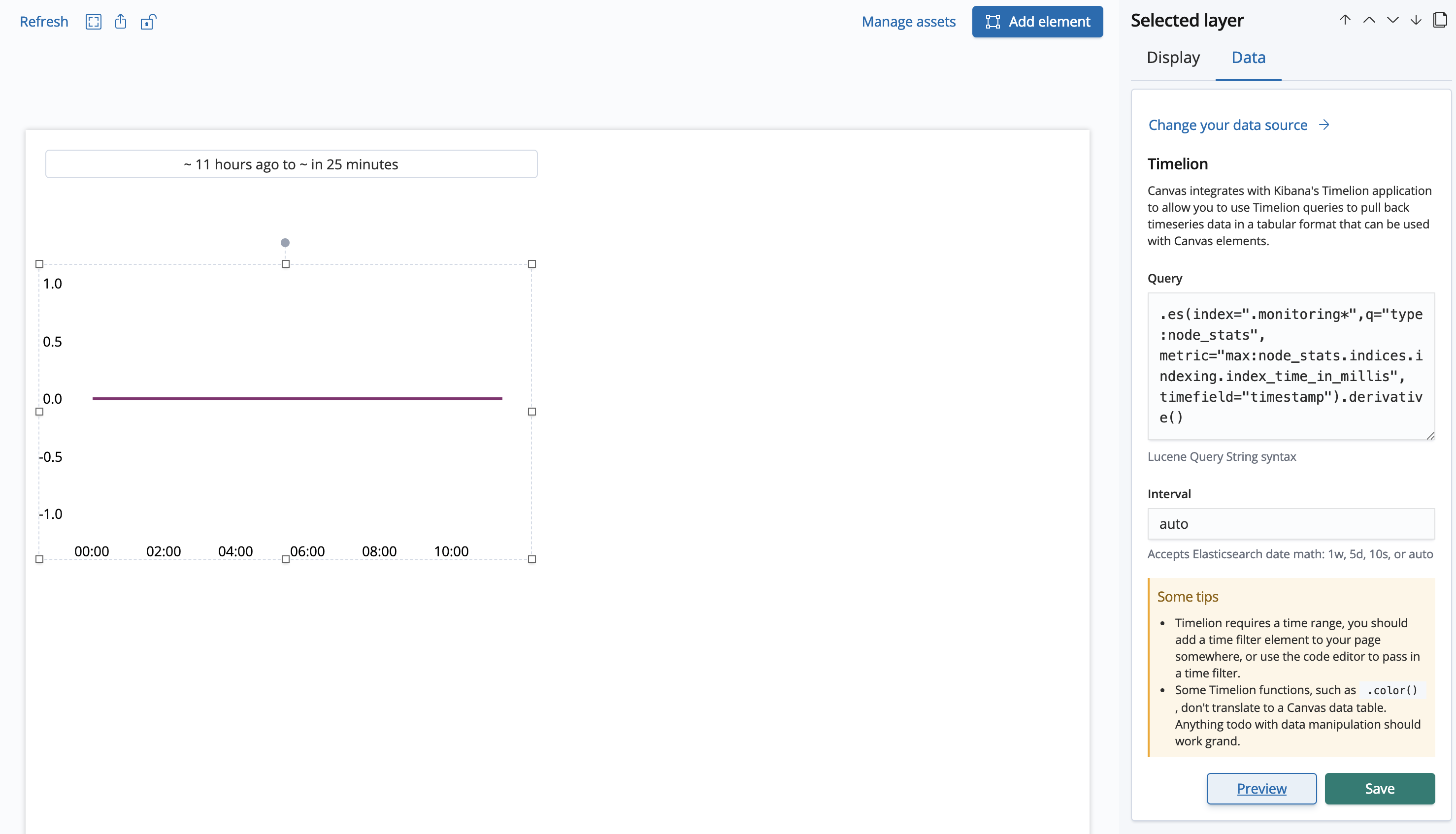Viewport: 1456px width, 834px height.
Task: Preview the Timelion query results
Action: (x=1262, y=788)
